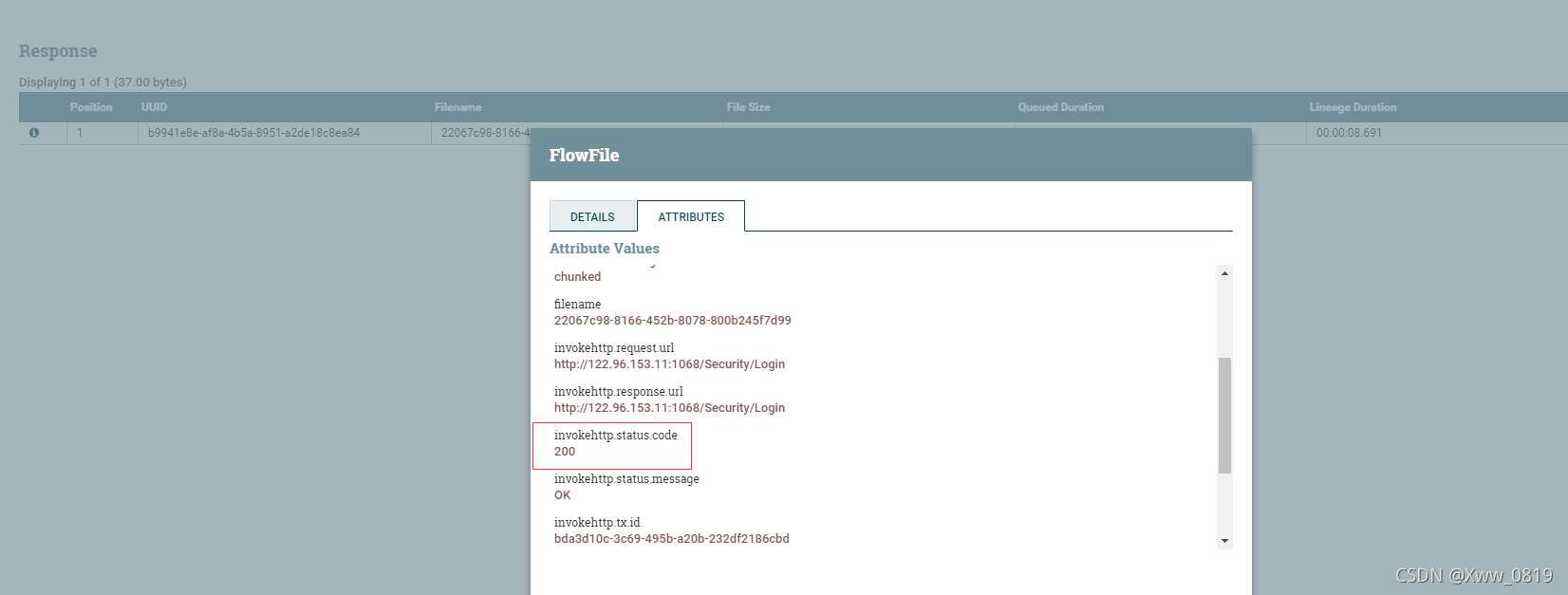Click the invokehttp.status.code attribute name
1568x595 pixels.
tap(616, 436)
